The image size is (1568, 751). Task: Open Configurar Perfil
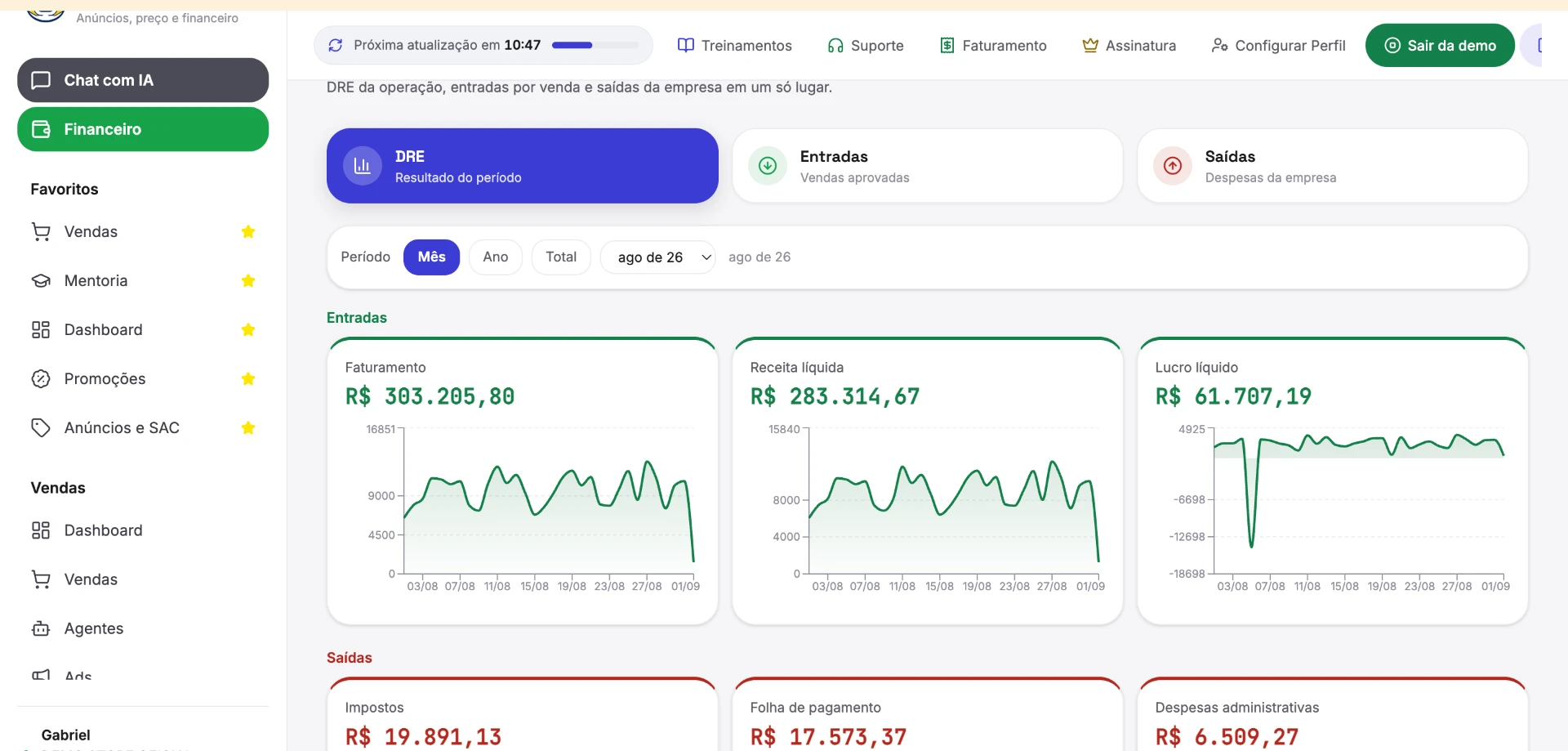click(x=1278, y=46)
